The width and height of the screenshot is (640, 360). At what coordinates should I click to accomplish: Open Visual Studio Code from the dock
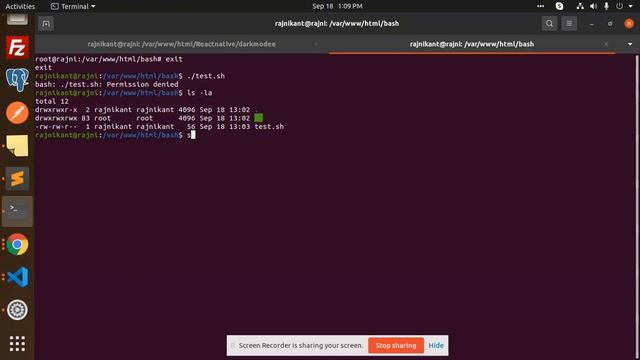click(x=17, y=277)
